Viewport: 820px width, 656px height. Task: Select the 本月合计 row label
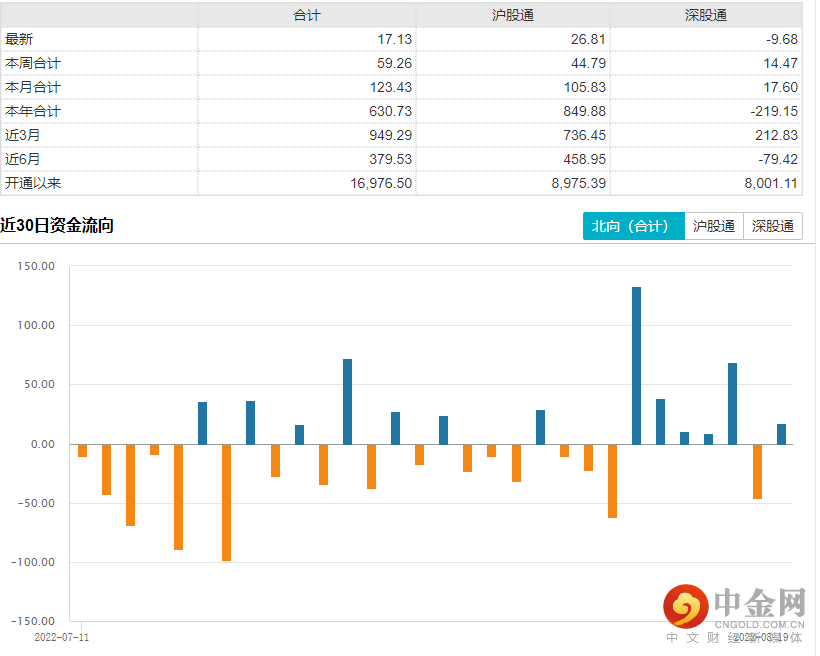point(33,87)
